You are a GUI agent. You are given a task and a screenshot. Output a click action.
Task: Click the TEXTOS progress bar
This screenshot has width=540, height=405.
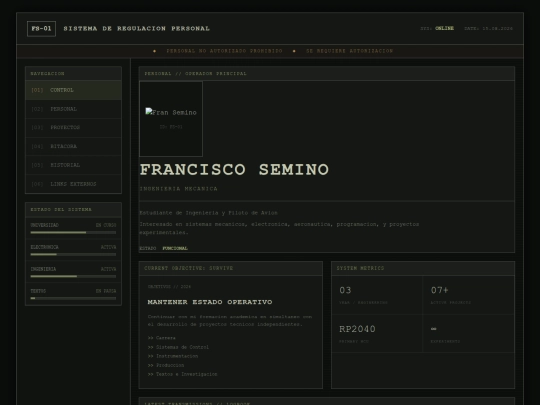[73, 298]
